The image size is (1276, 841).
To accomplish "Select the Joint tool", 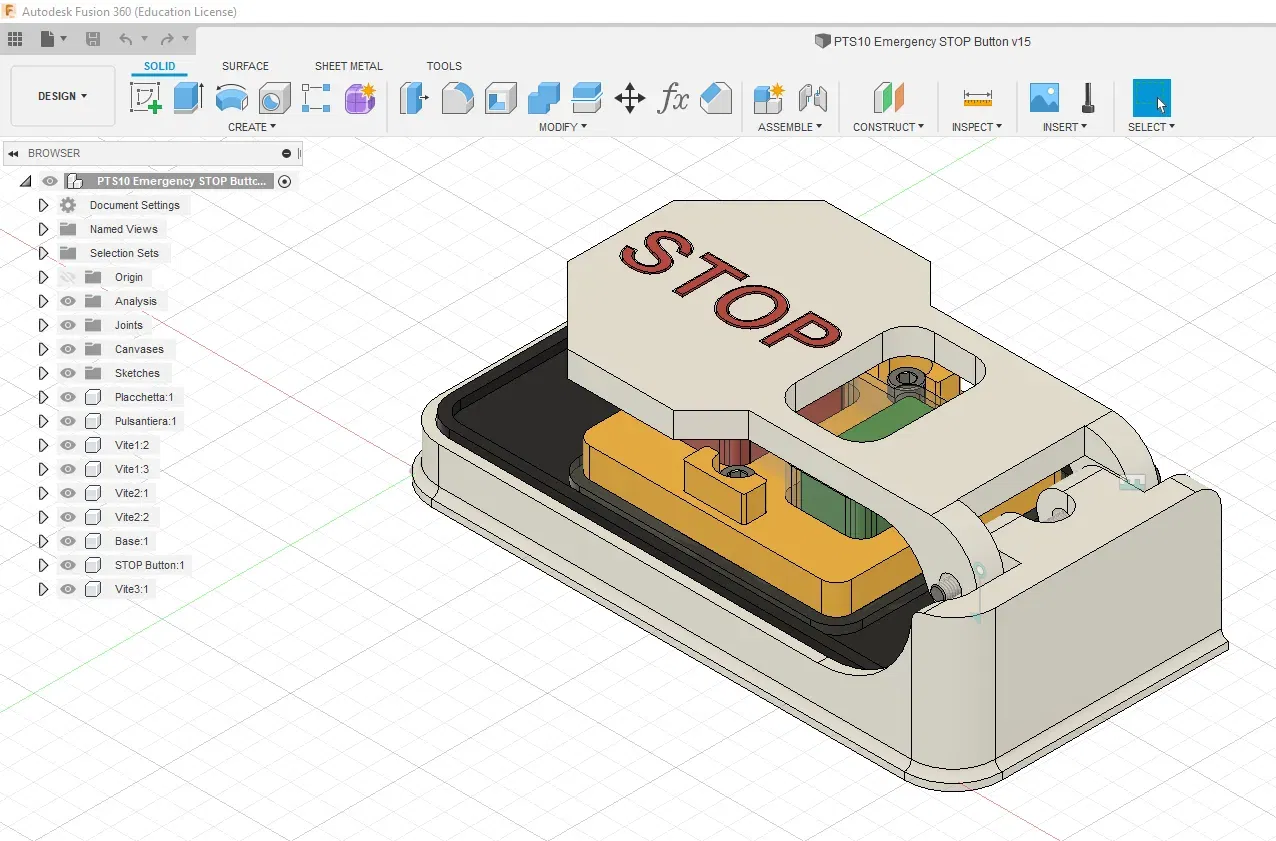I will click(x=813, y=98).
